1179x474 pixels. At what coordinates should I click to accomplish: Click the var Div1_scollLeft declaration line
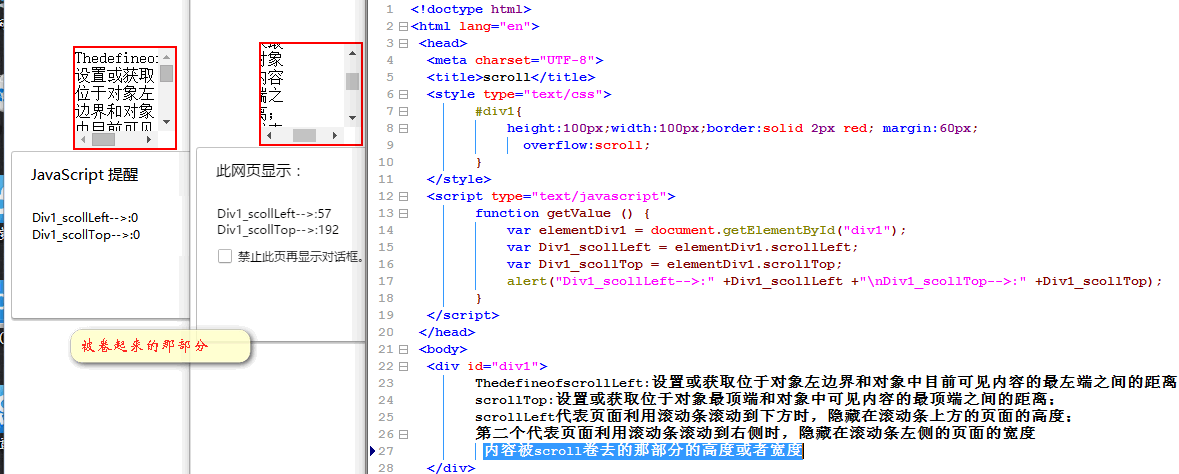pyautogui.click(x=682, y=247)
